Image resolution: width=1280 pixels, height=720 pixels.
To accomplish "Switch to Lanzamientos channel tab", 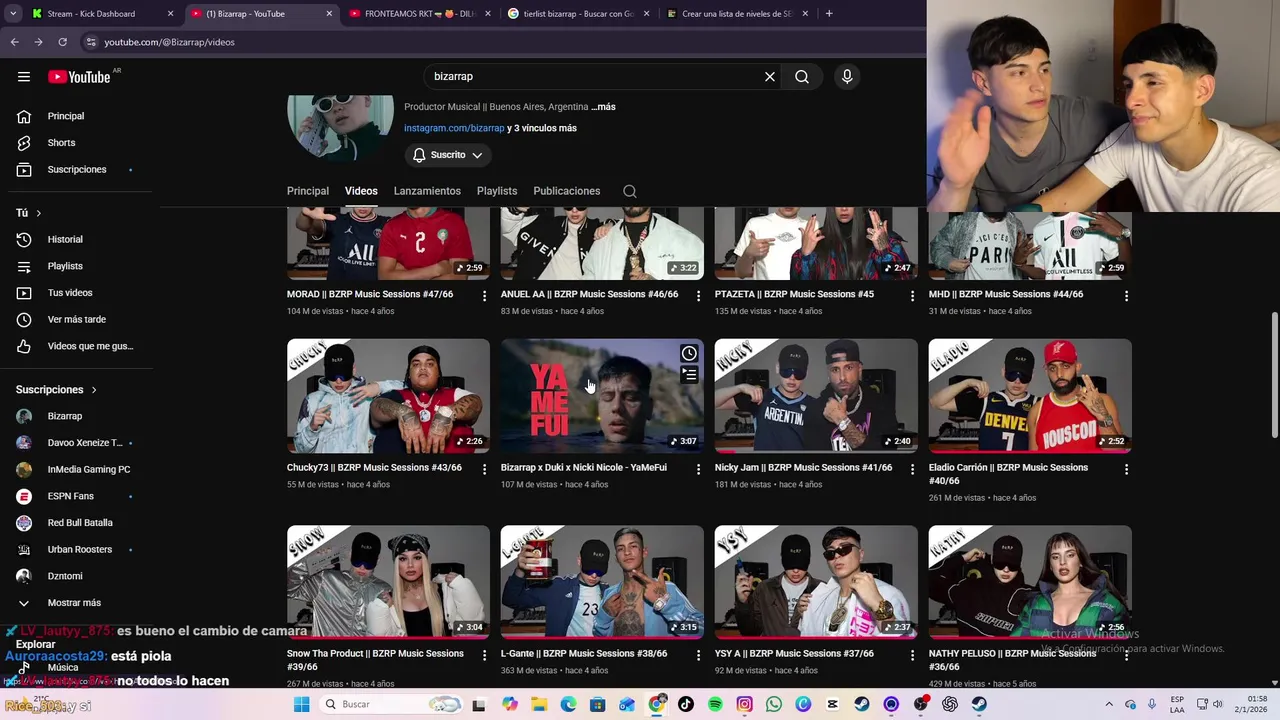I will tap(427, 191).
